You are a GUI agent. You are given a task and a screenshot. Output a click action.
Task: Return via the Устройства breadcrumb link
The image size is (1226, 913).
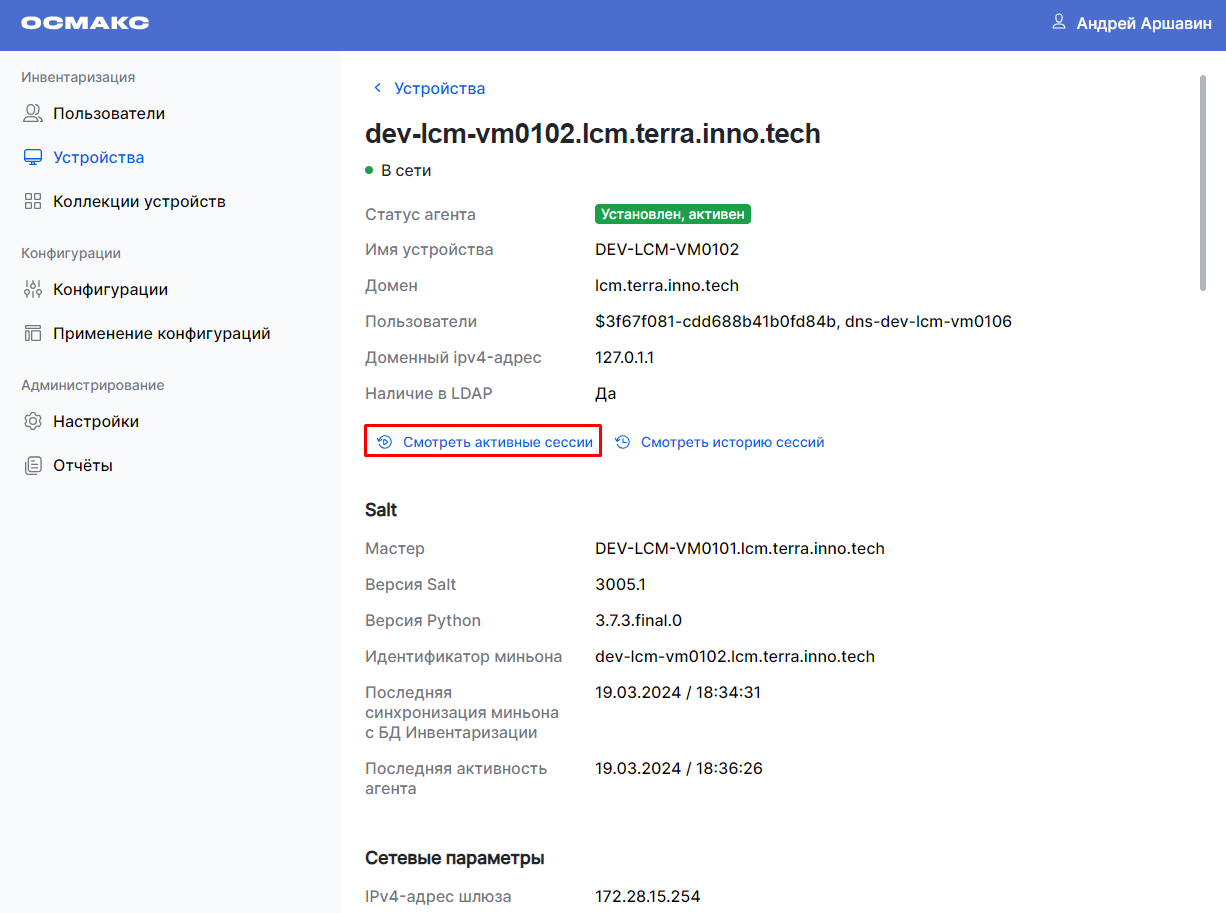click(439, 88)
